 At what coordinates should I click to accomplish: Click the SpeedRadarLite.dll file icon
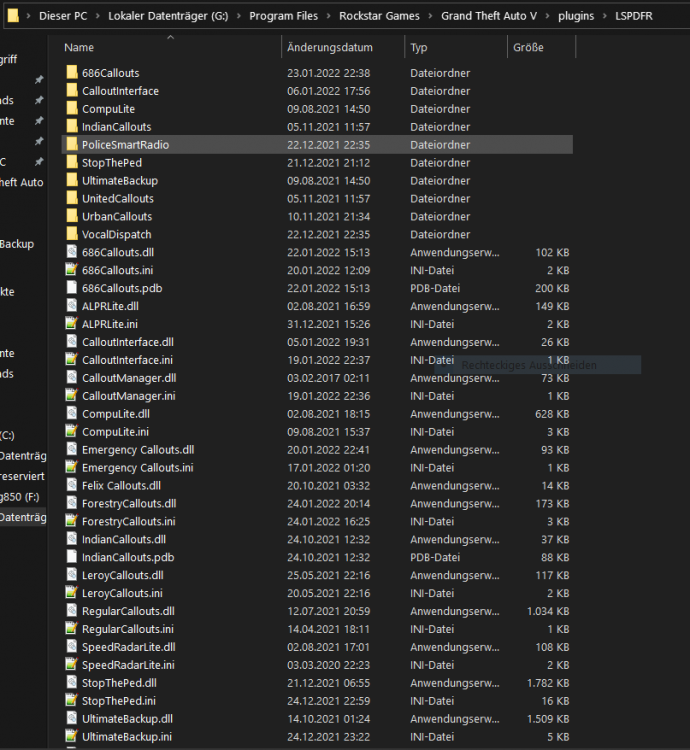[x=72, y=647]
